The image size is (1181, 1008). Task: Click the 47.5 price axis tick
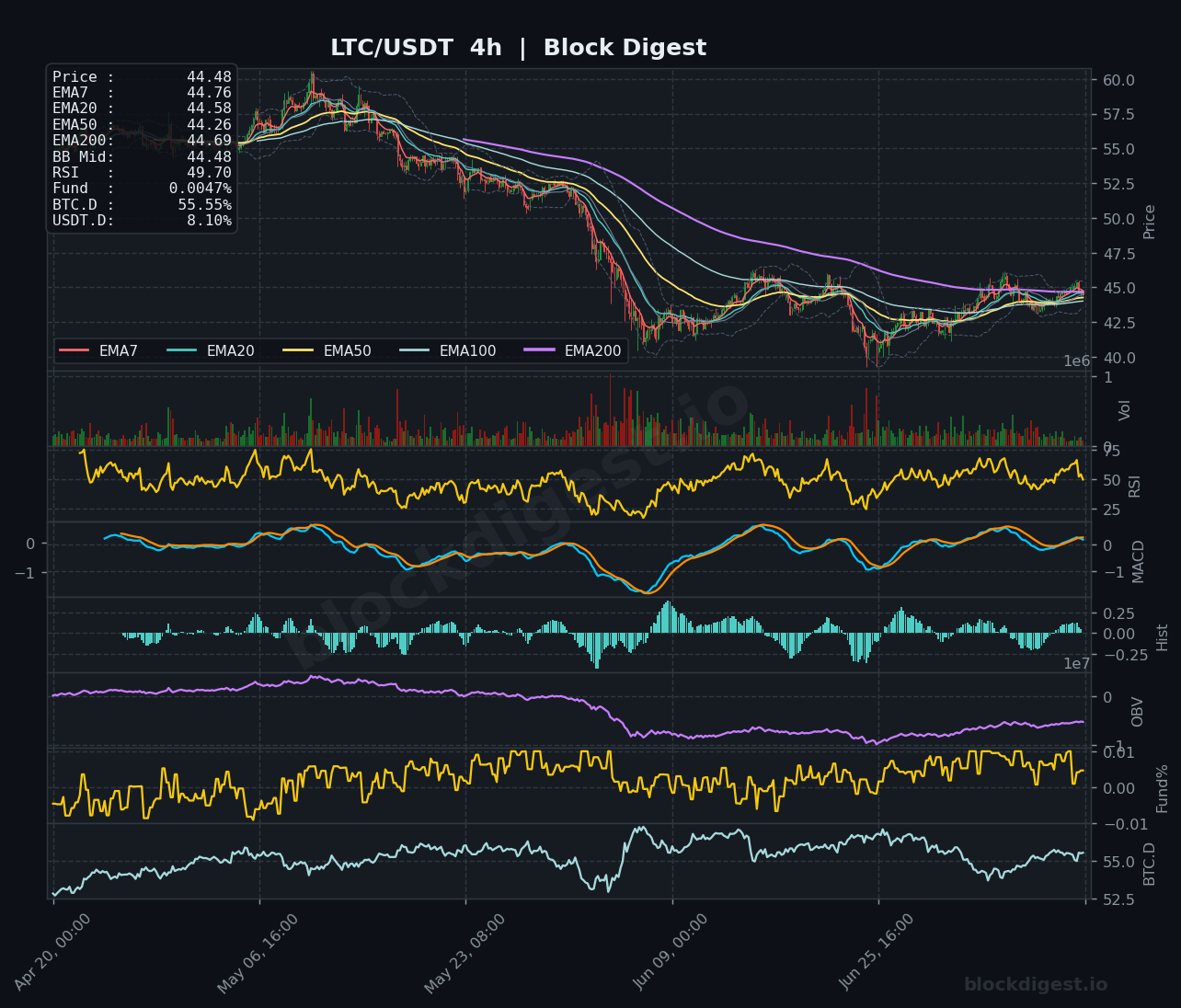[1118, 254]
